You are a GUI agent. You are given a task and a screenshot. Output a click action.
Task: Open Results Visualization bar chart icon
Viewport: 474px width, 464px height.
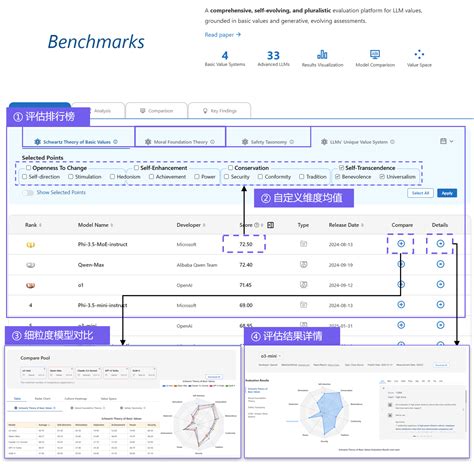(322, 55)
